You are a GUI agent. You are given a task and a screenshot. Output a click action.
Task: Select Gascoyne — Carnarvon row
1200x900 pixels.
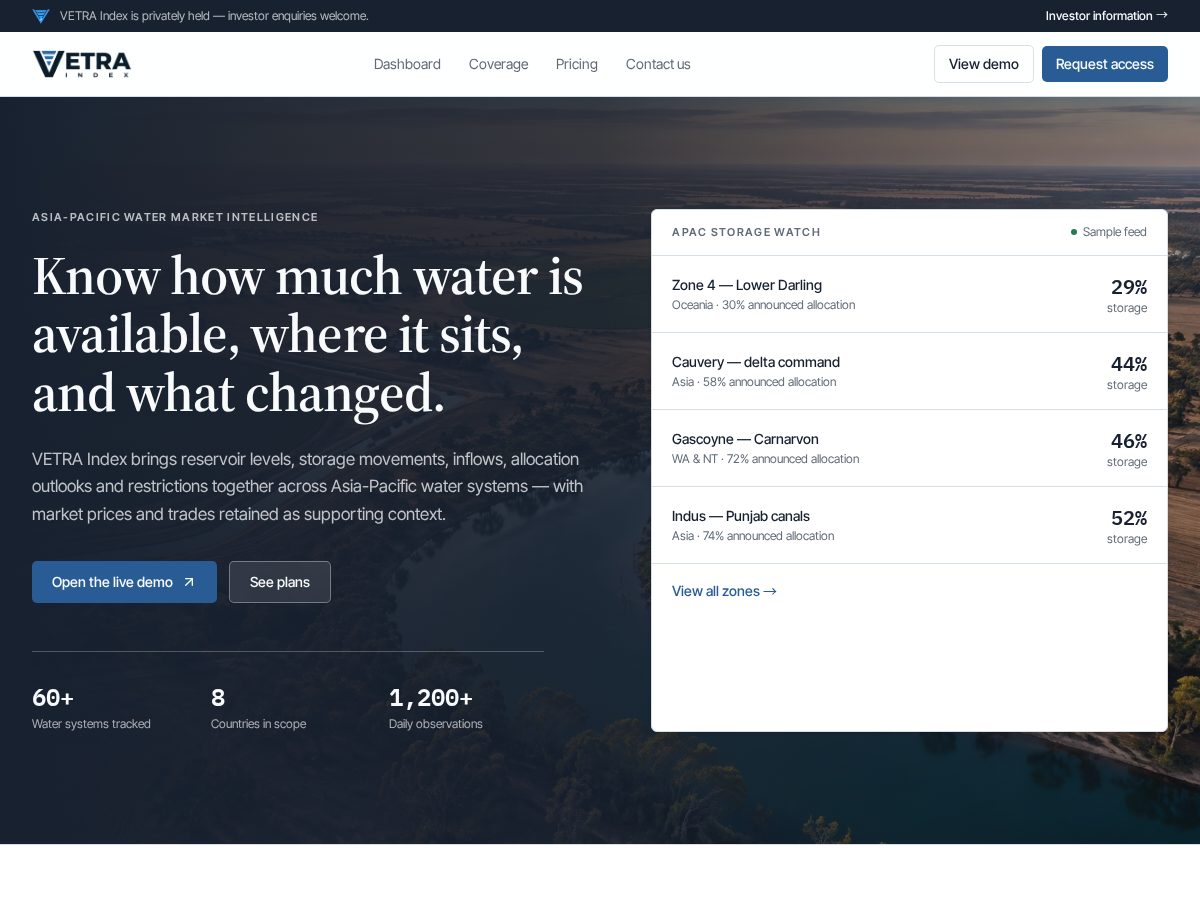tap(909, 448)
